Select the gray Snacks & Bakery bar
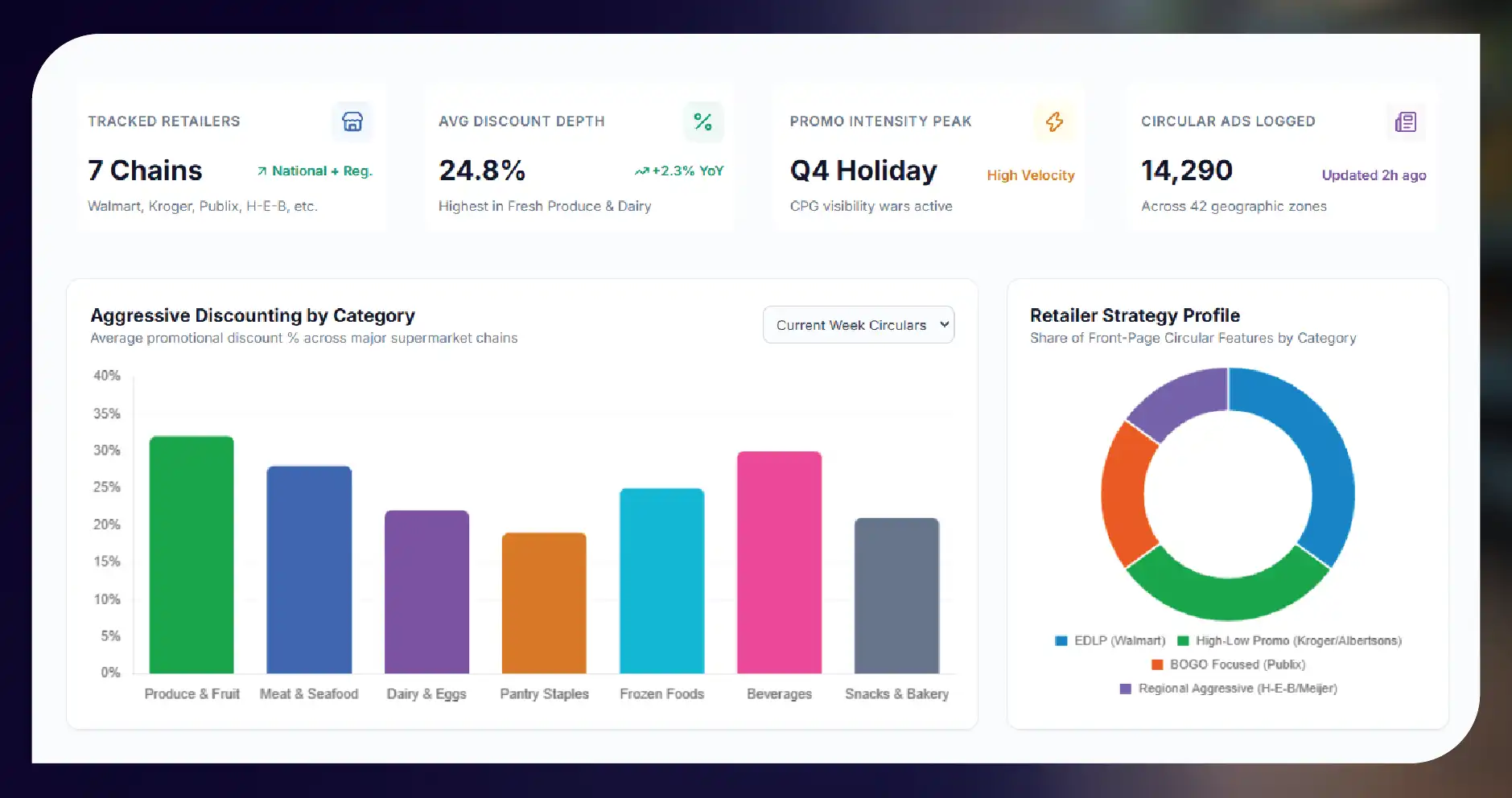The width and height of the screenshot is (1512, 798). (896, 596)
